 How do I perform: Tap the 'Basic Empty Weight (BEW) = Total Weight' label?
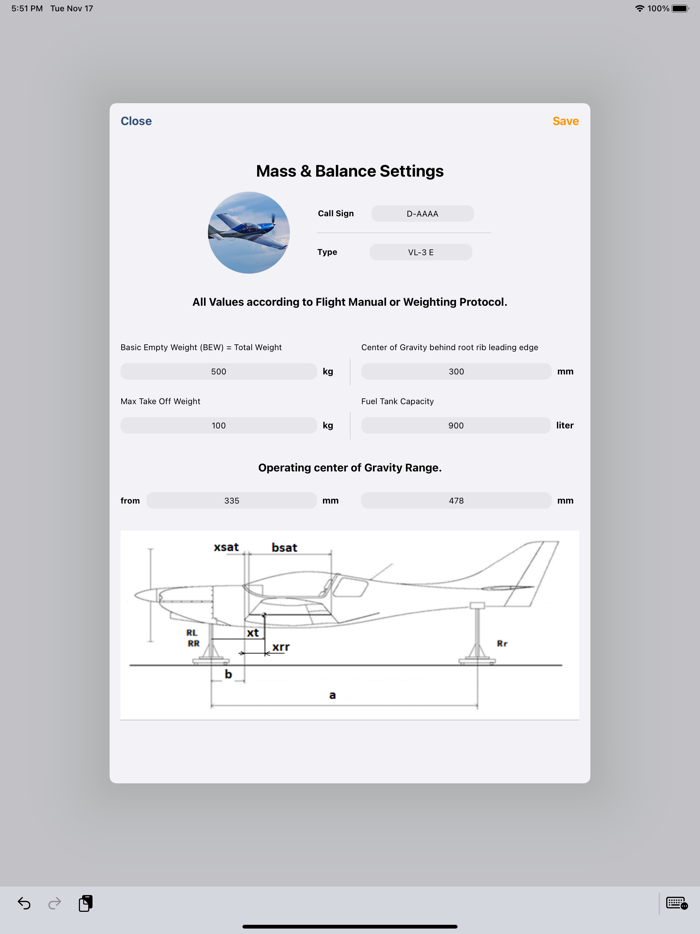(201, 347)
